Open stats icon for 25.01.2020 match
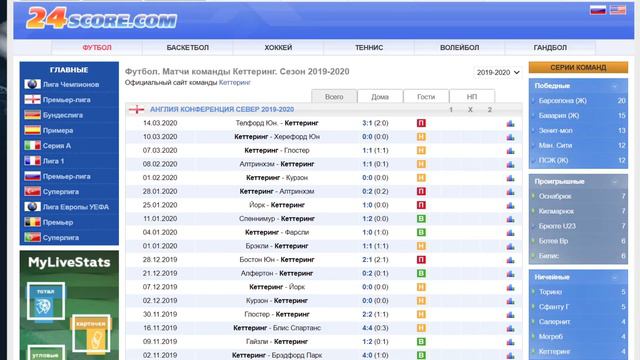Viewport: 640px width, 360px height. click(510, 205)
